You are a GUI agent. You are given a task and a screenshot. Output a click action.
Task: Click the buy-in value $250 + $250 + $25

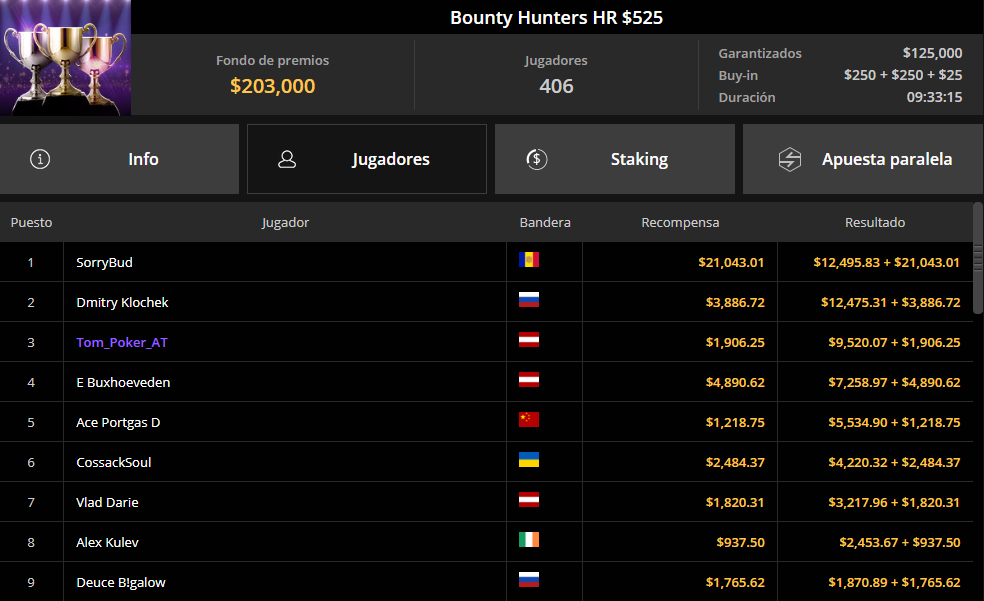point(902,75)
